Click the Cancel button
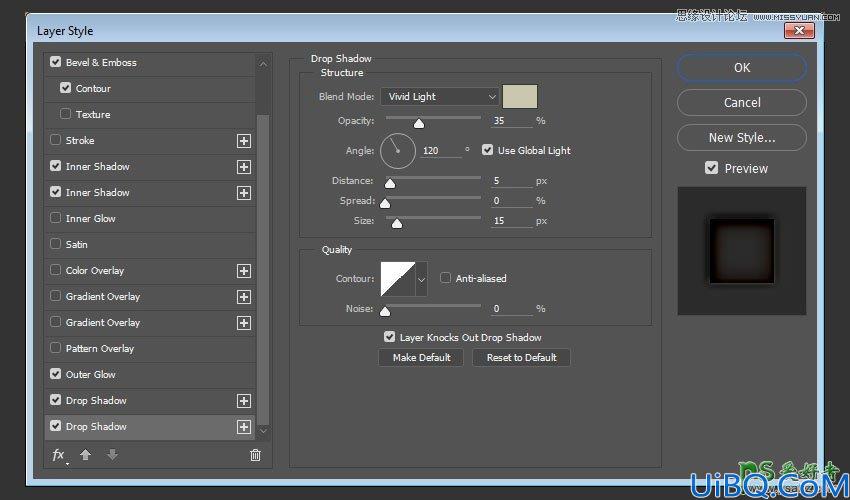This screenshot has height=500, width=850. pyautogui.click(x=742, y=102)
